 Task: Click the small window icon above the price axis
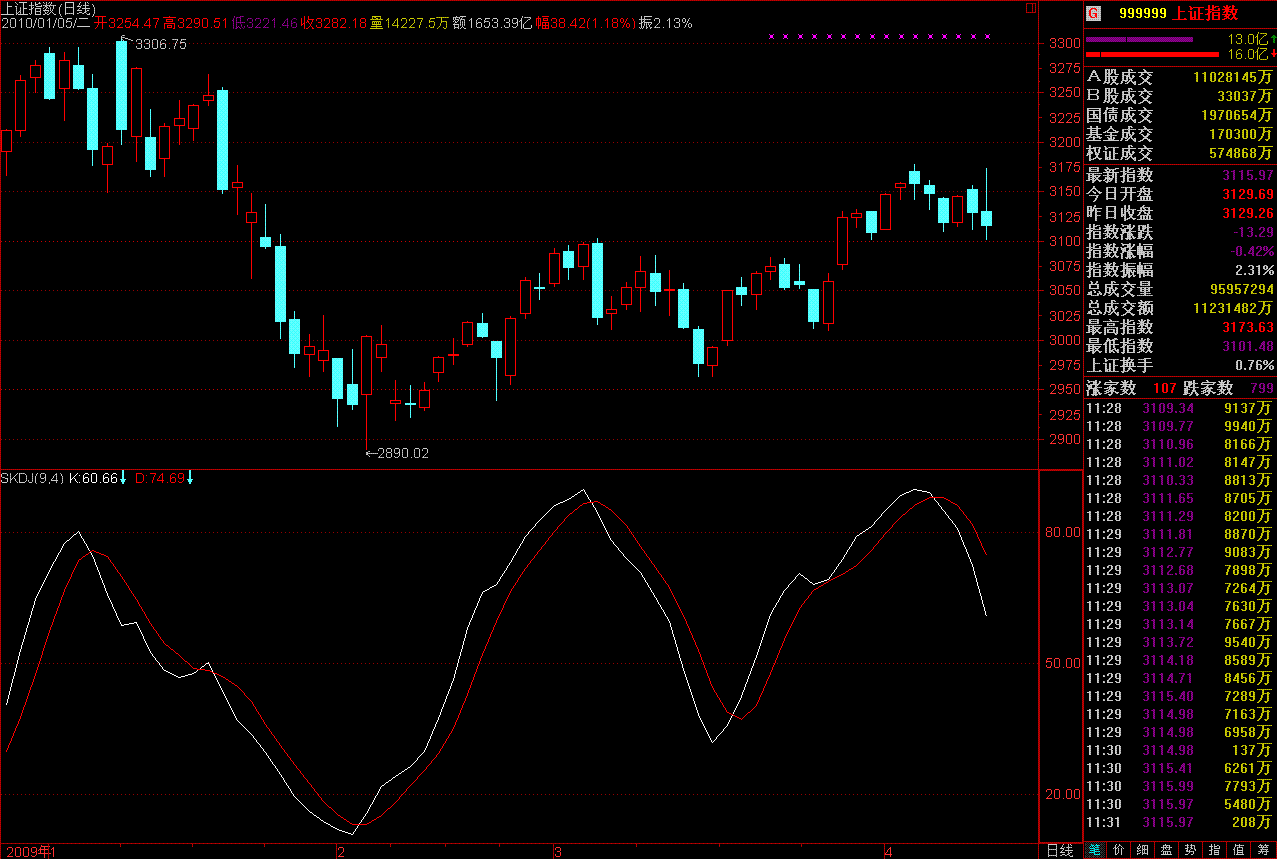pos(1031,7)
